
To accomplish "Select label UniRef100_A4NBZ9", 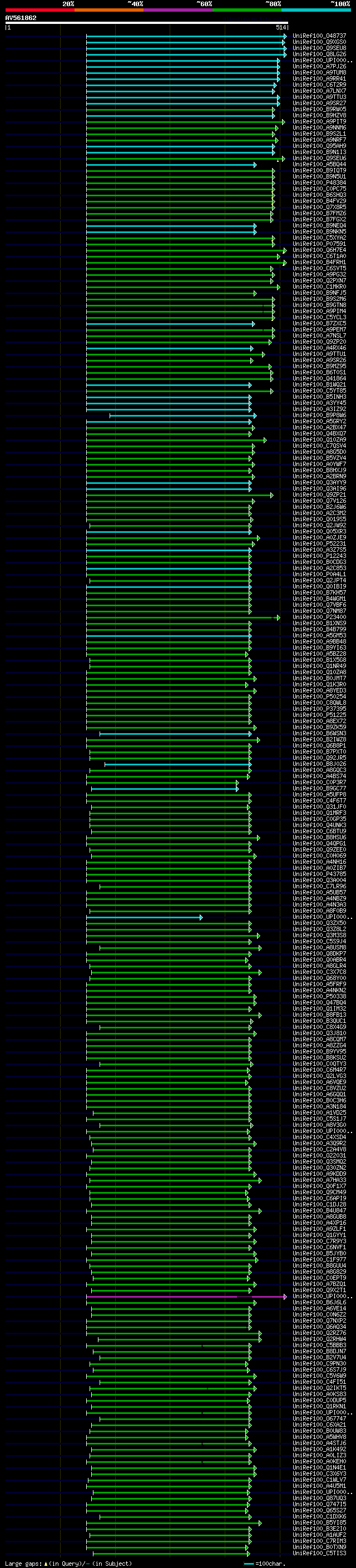I will 319,898.
